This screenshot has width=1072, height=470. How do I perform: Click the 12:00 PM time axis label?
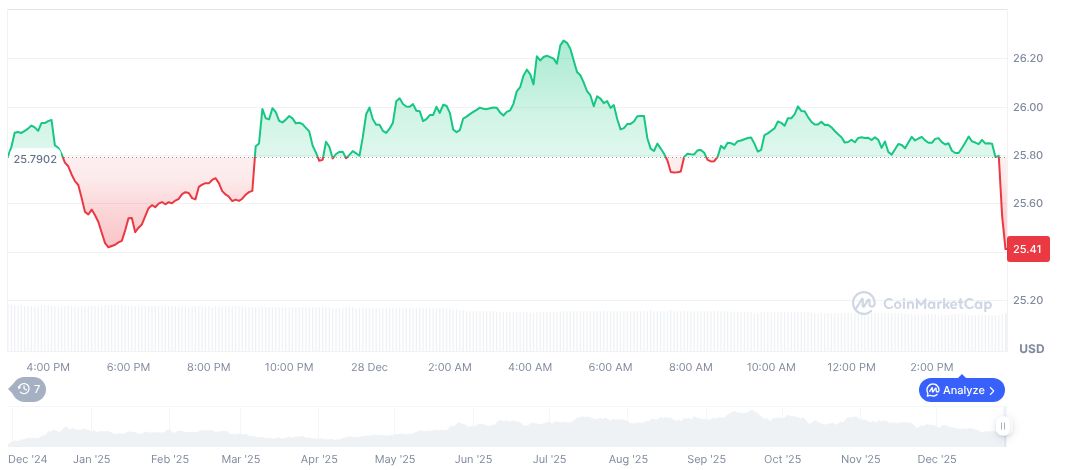851,367
